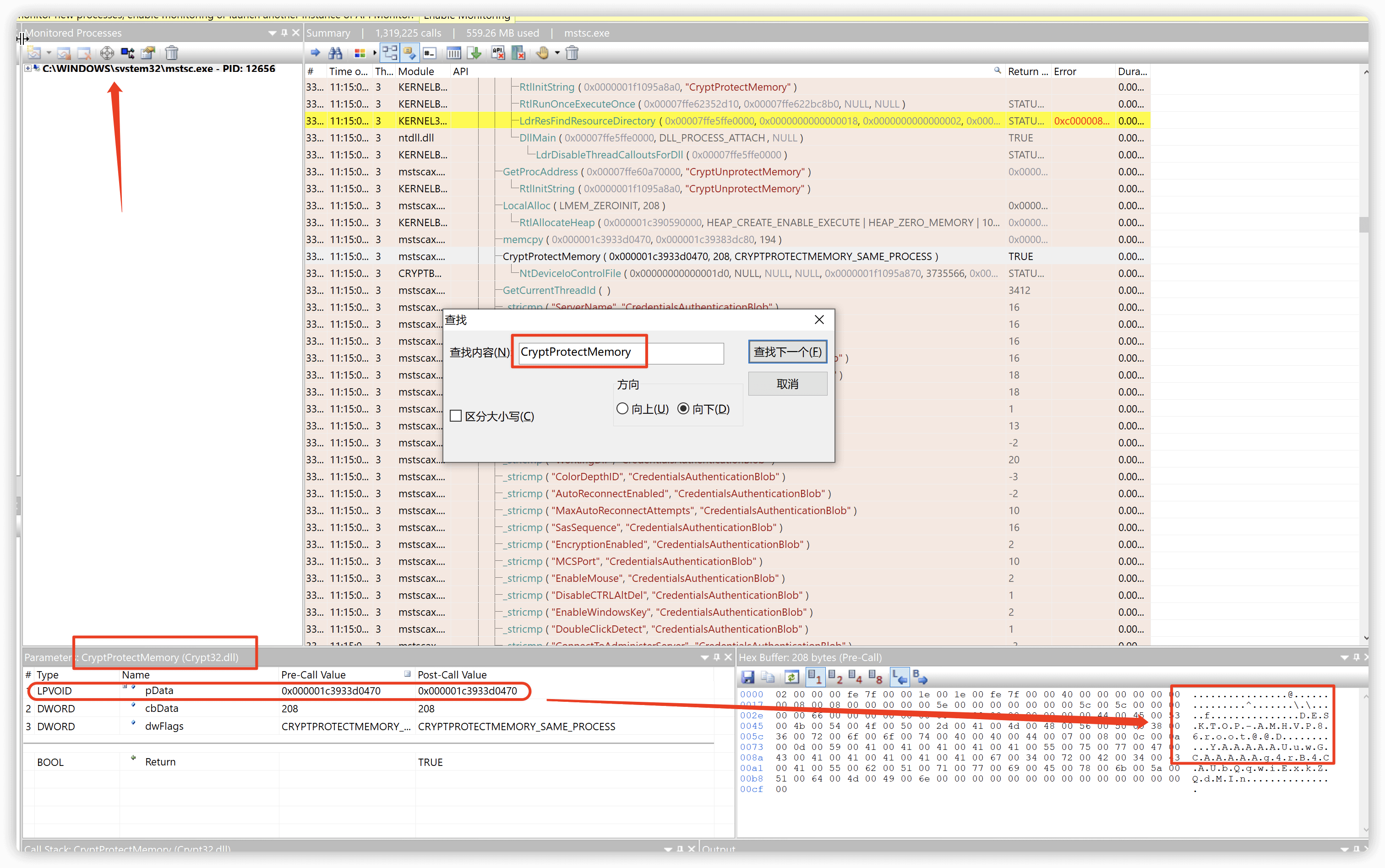Clear summary calls with trash icon
The image size is (1385, 868).
pyautogui.click(x=572, y=54)
